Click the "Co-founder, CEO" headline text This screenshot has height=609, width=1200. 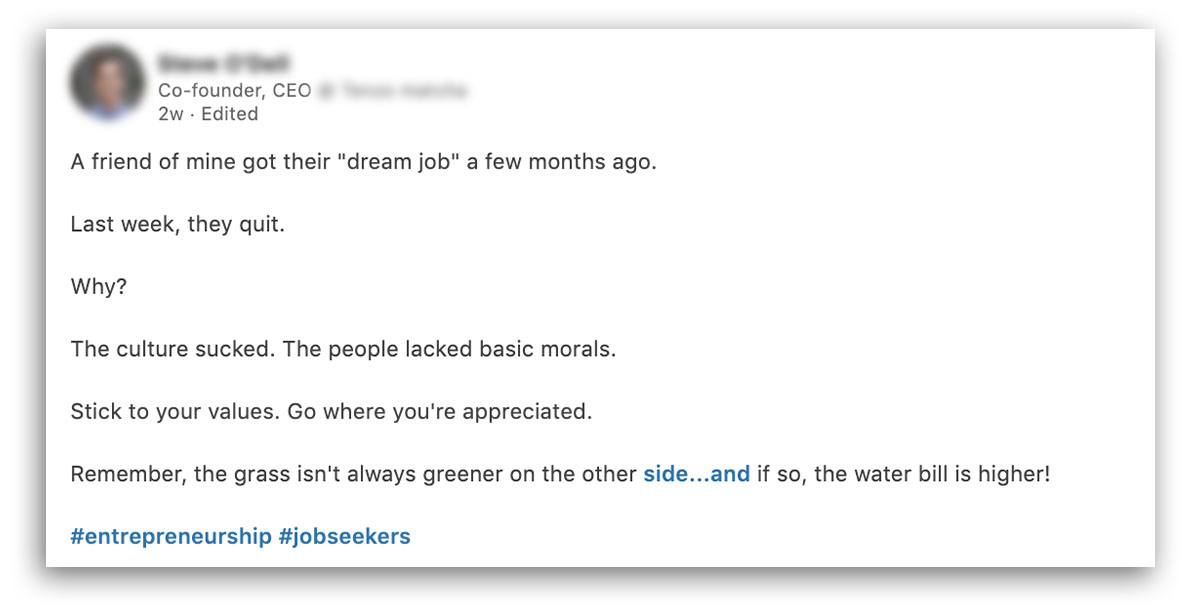tap(234, 91)
